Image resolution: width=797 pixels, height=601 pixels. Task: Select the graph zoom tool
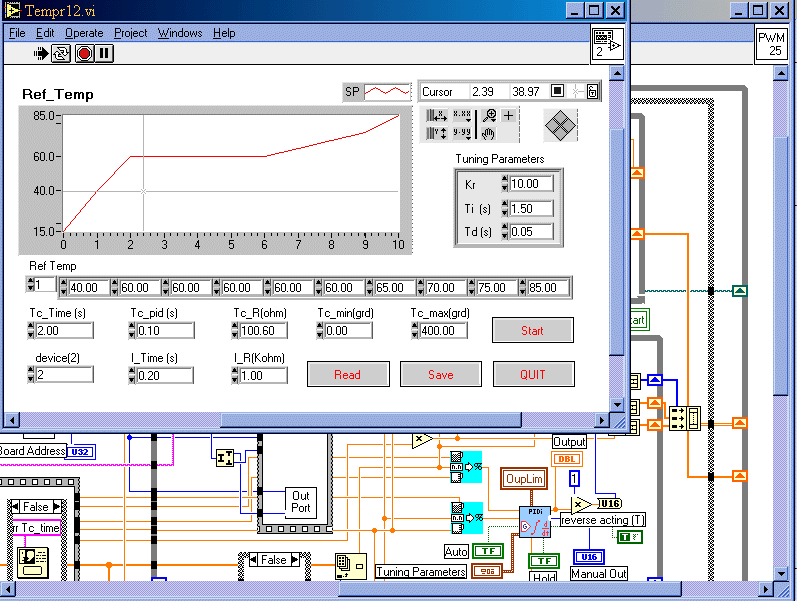(x=489, y=116)
